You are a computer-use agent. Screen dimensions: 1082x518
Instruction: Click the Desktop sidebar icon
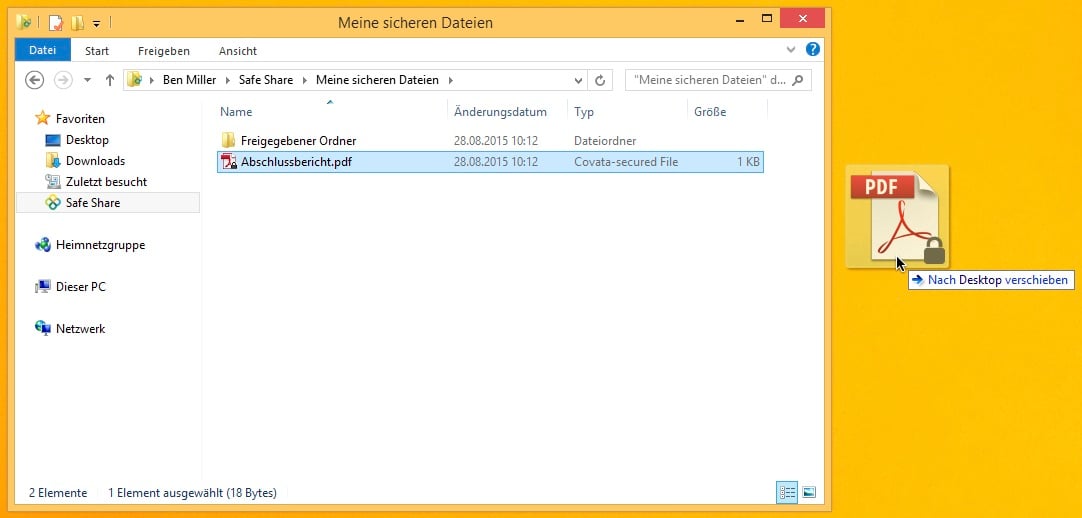(53, 140)
